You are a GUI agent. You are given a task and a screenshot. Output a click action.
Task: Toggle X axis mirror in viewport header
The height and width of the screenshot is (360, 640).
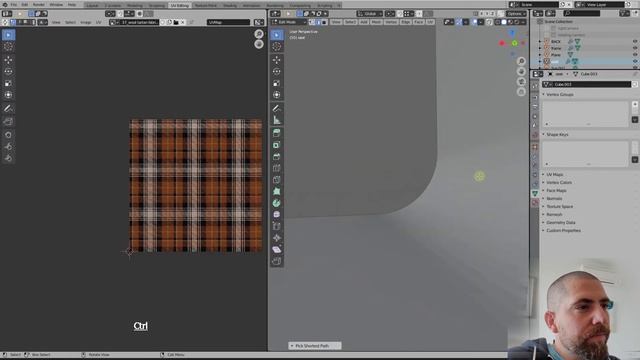click(481, 13)
